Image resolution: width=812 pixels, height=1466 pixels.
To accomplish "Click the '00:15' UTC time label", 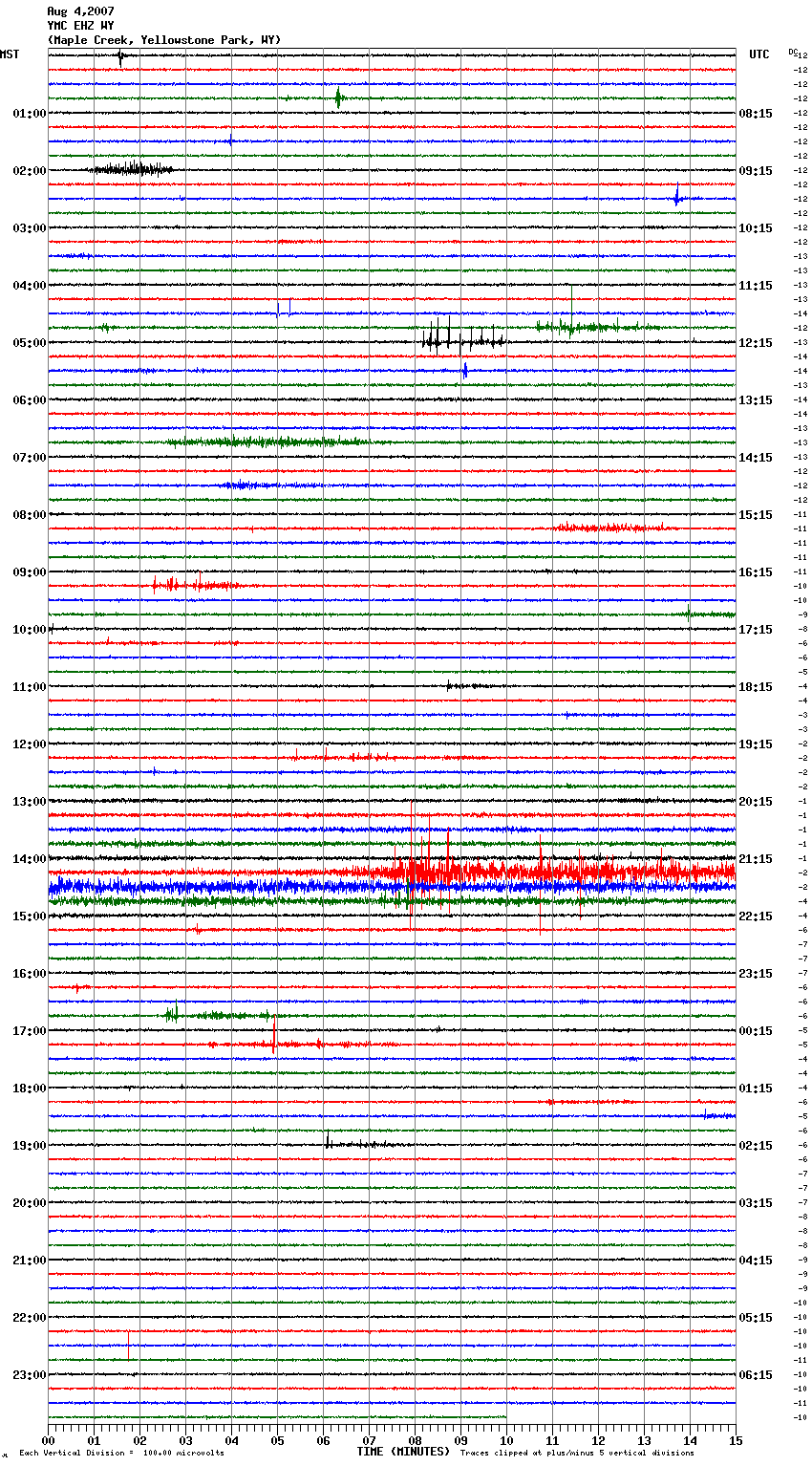I will point(756,1031).
